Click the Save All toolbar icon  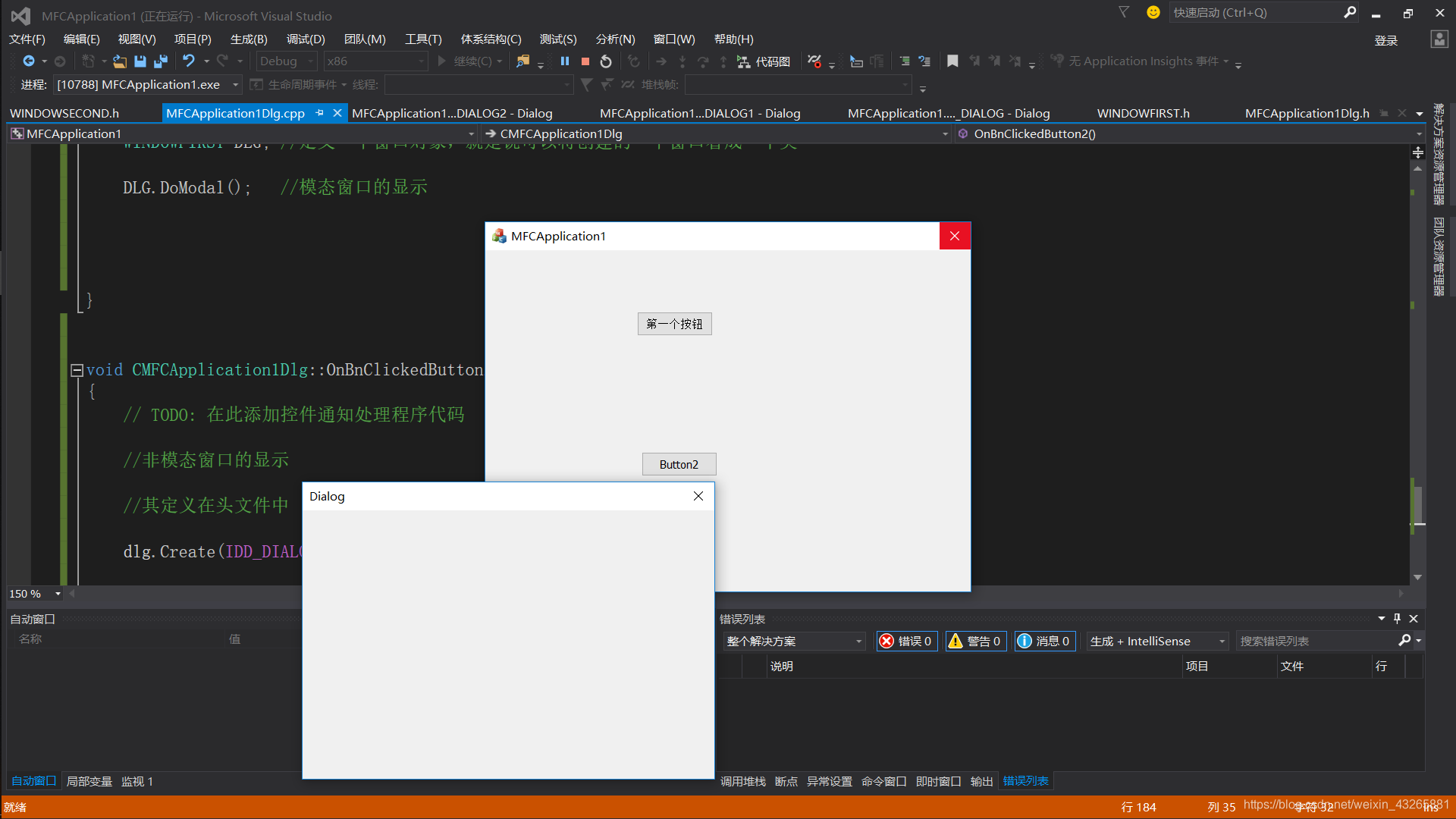click(161, 61)
